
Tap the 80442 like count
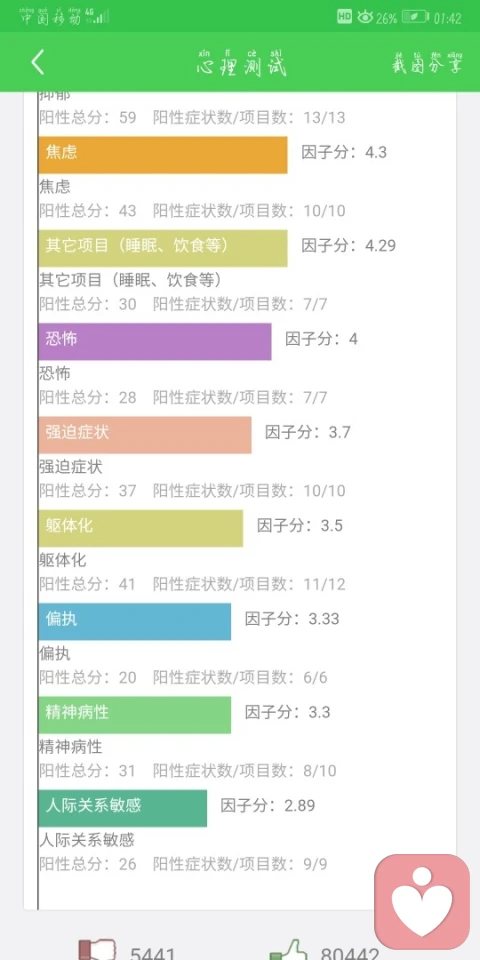[x=350, y=953]
